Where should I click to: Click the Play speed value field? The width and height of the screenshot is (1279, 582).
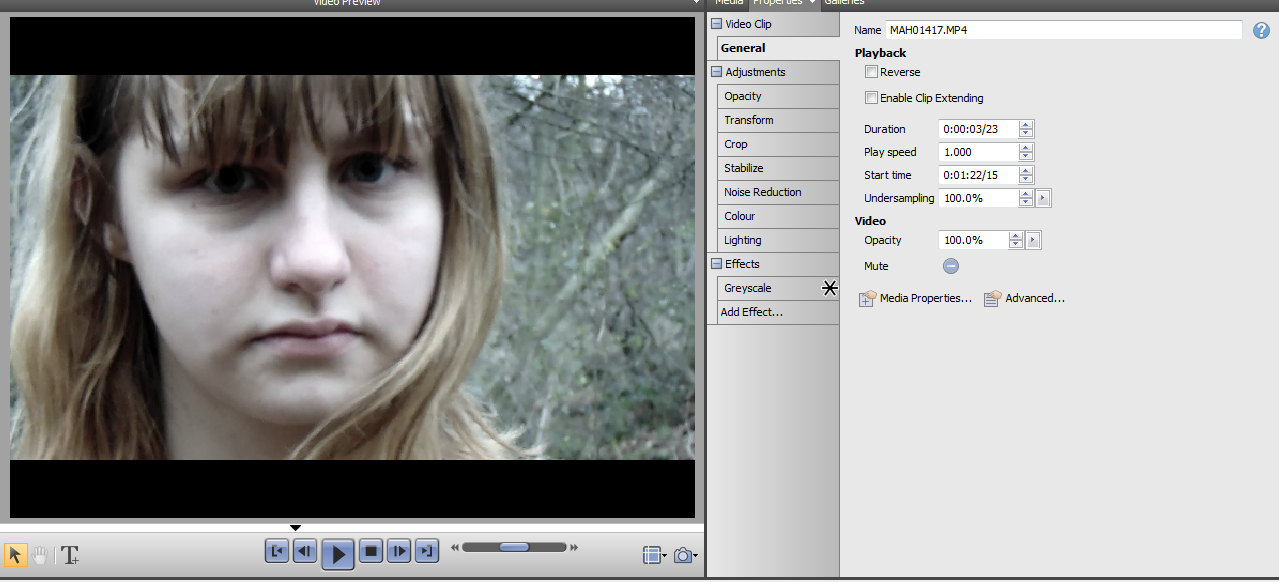978,152
